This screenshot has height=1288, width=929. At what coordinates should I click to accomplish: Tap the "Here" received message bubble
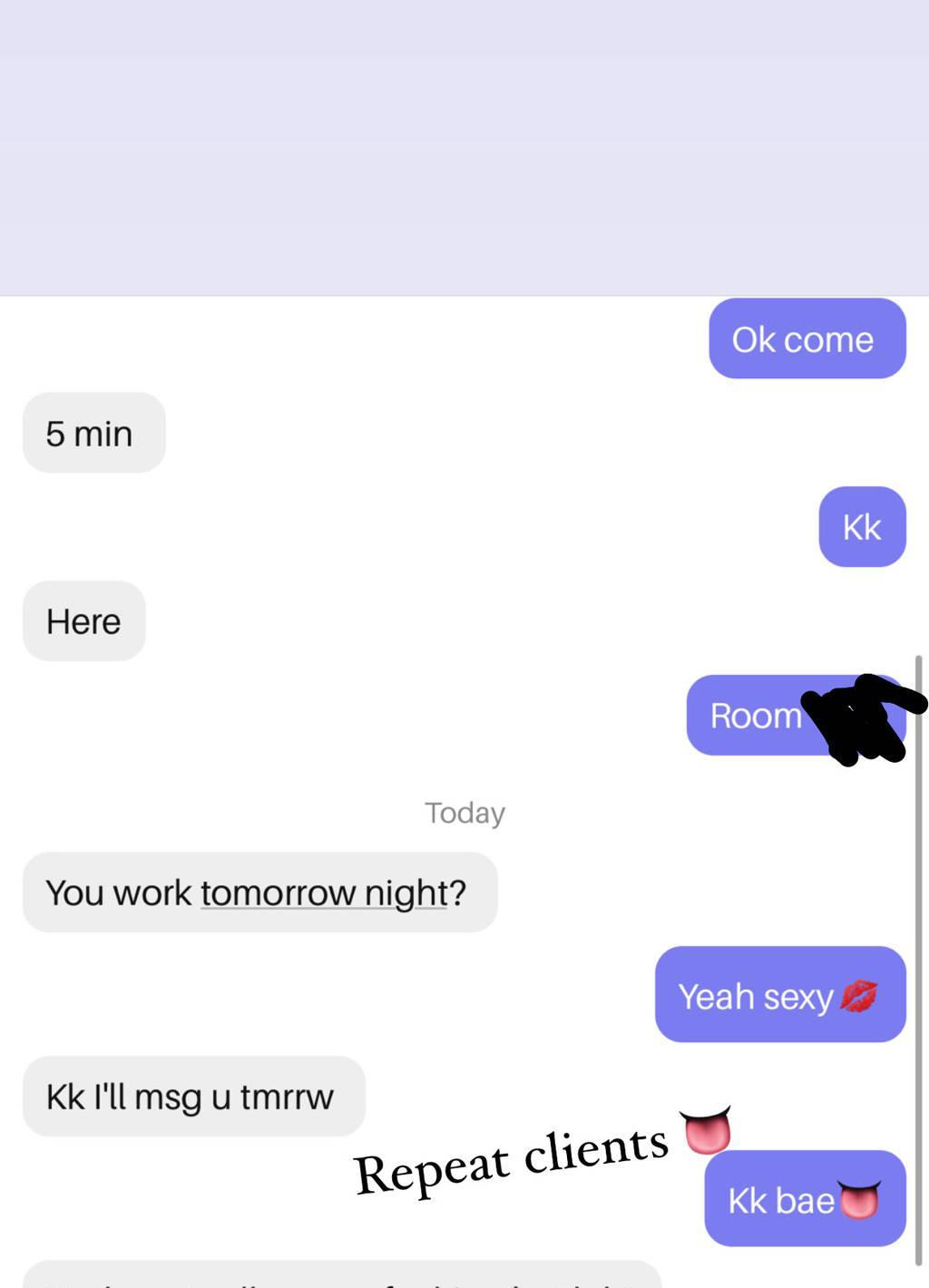click(83, 621)
